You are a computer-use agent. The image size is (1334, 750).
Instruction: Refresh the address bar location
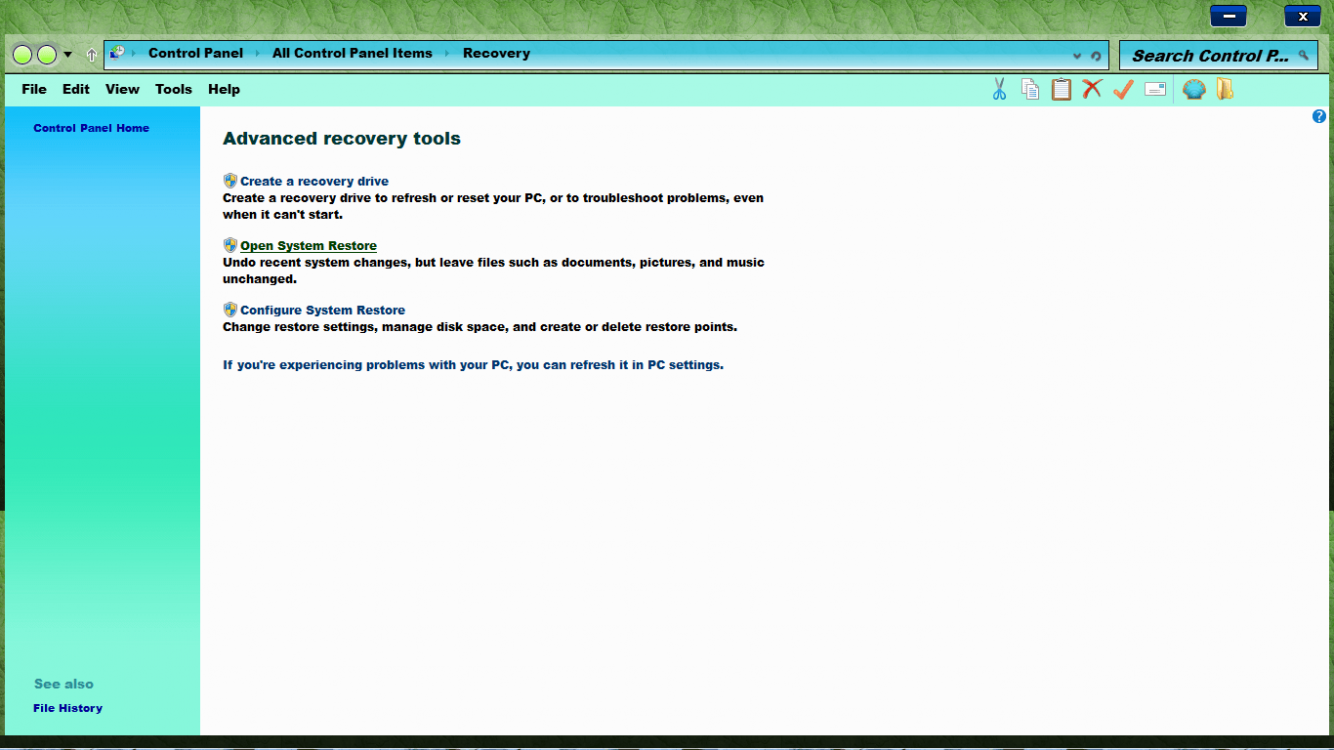(x=1096, y=56)
